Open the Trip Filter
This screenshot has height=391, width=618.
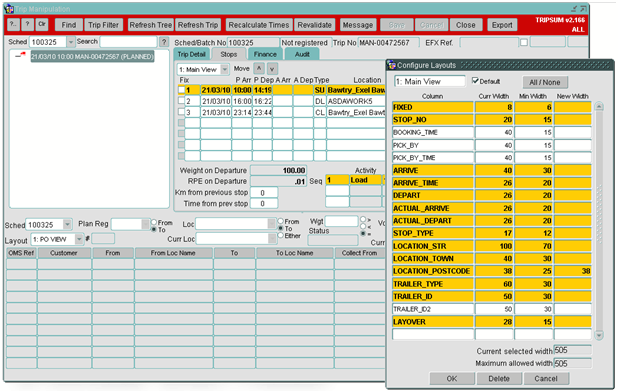click(x=103, y=25)
